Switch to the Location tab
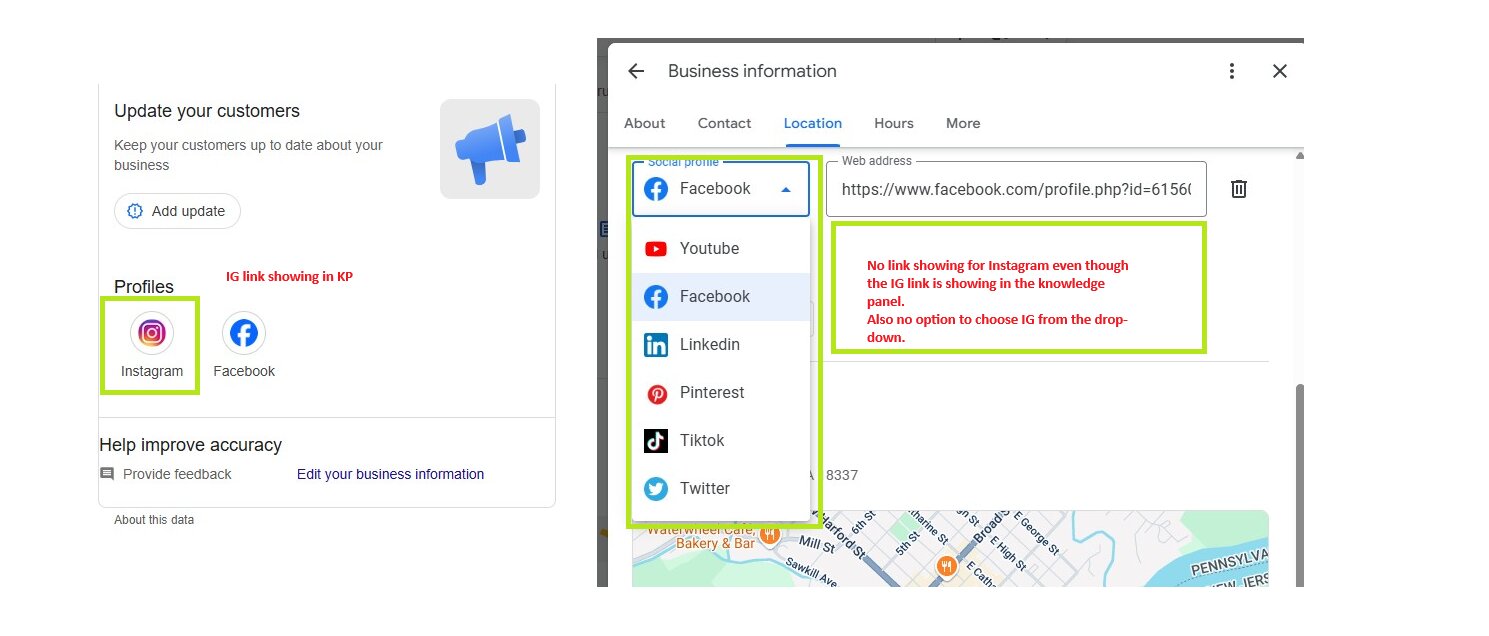 [813, 123]
